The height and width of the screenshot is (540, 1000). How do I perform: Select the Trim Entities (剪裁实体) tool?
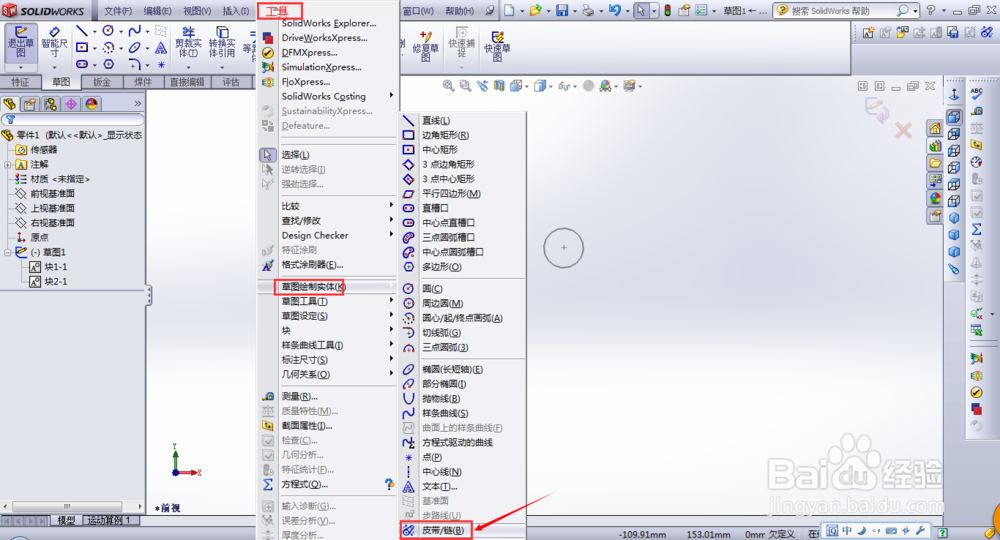click(x=188, y=42)
